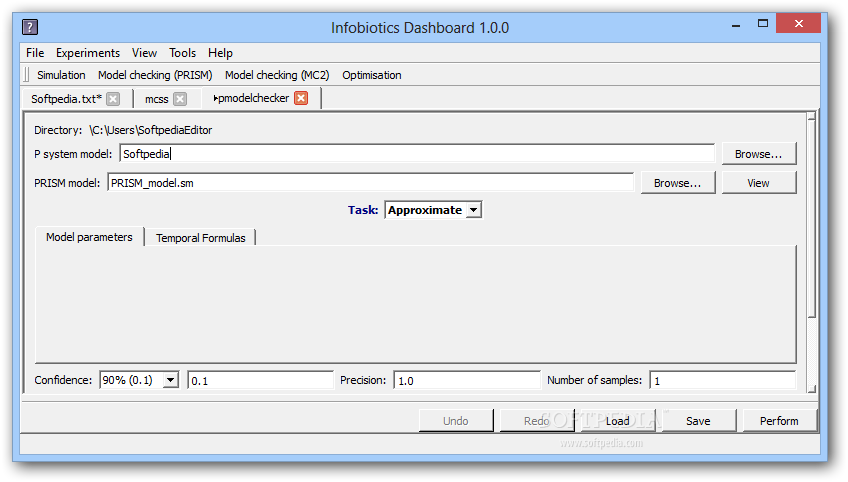Close the mcss tab
This screenshot has height=482, width=848.
click(180, 99)
